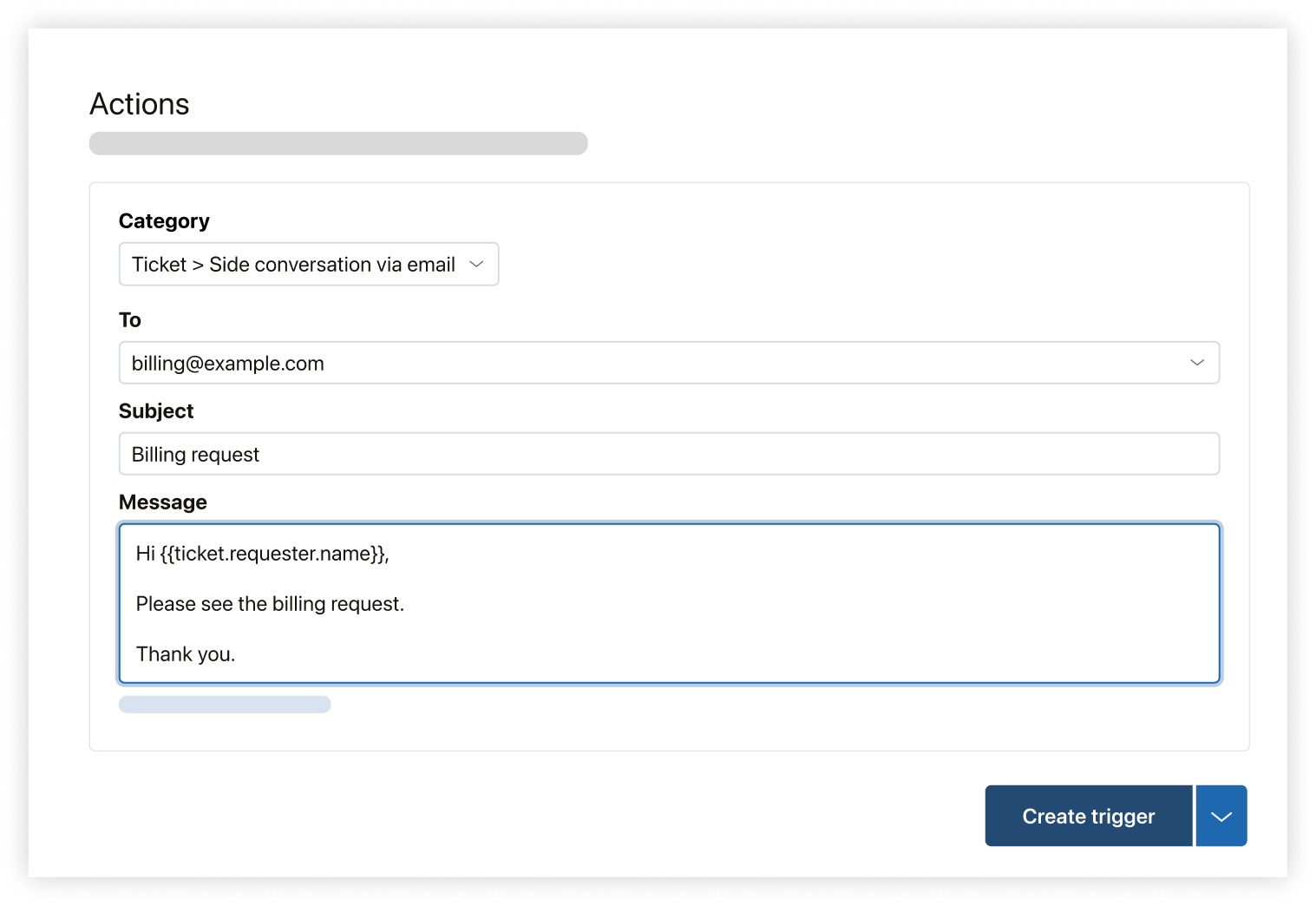Click the 'Thank you.' line in Message
Viewport: 1316px width, 906px height.
coord(186,654)
